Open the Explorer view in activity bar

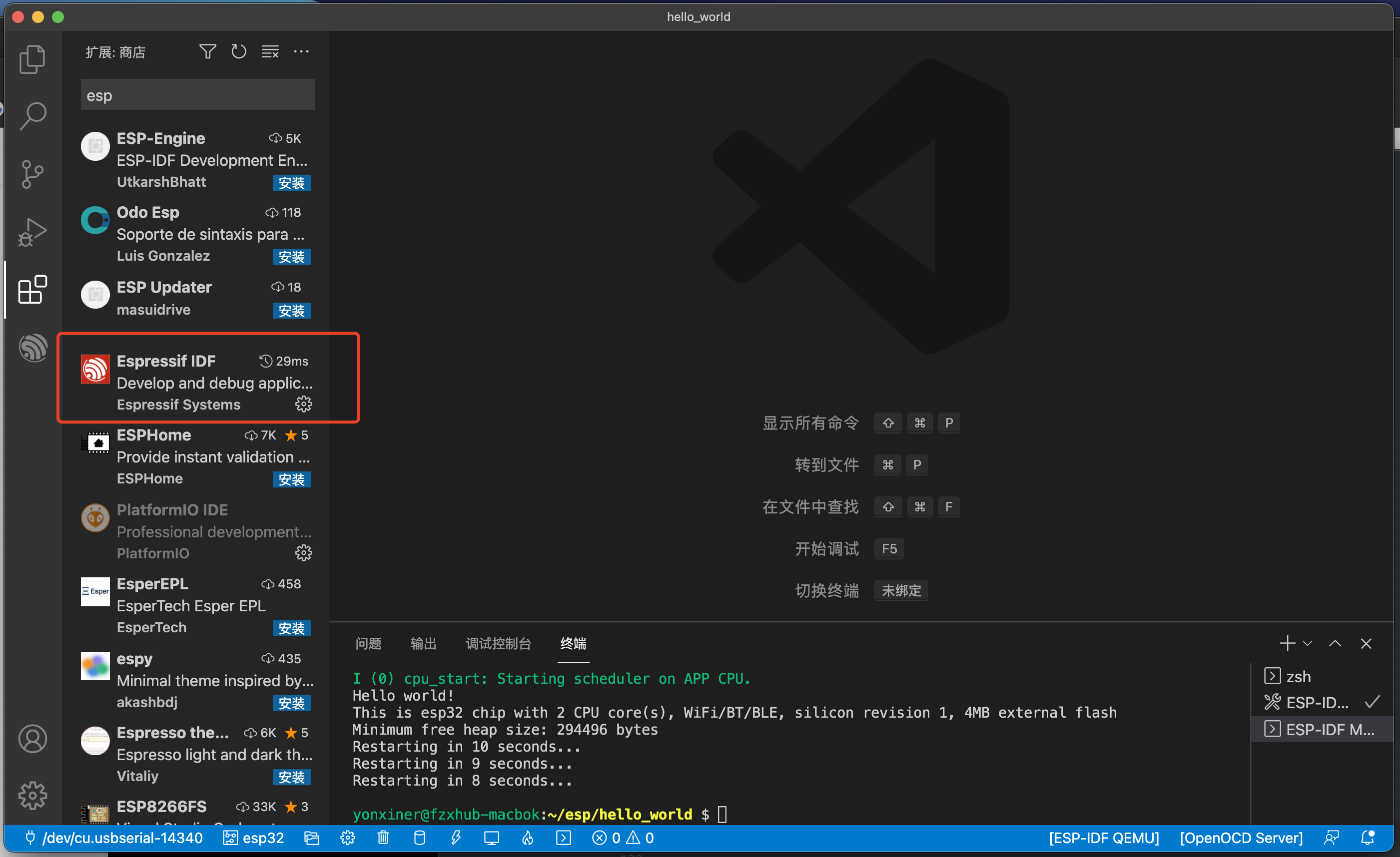(32, 59)
